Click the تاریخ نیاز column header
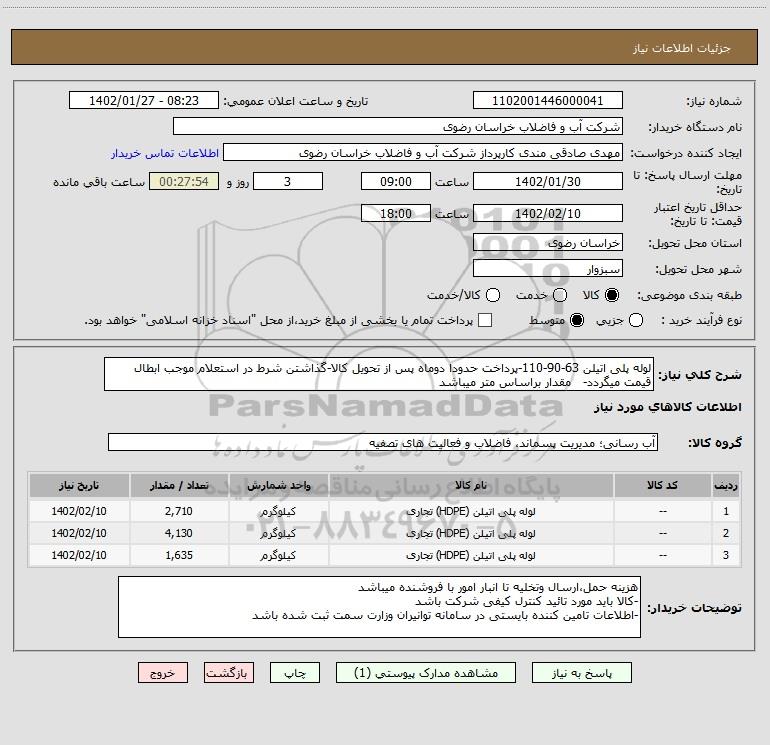Viewport: 770px width, 745px height. coord(79,486)
